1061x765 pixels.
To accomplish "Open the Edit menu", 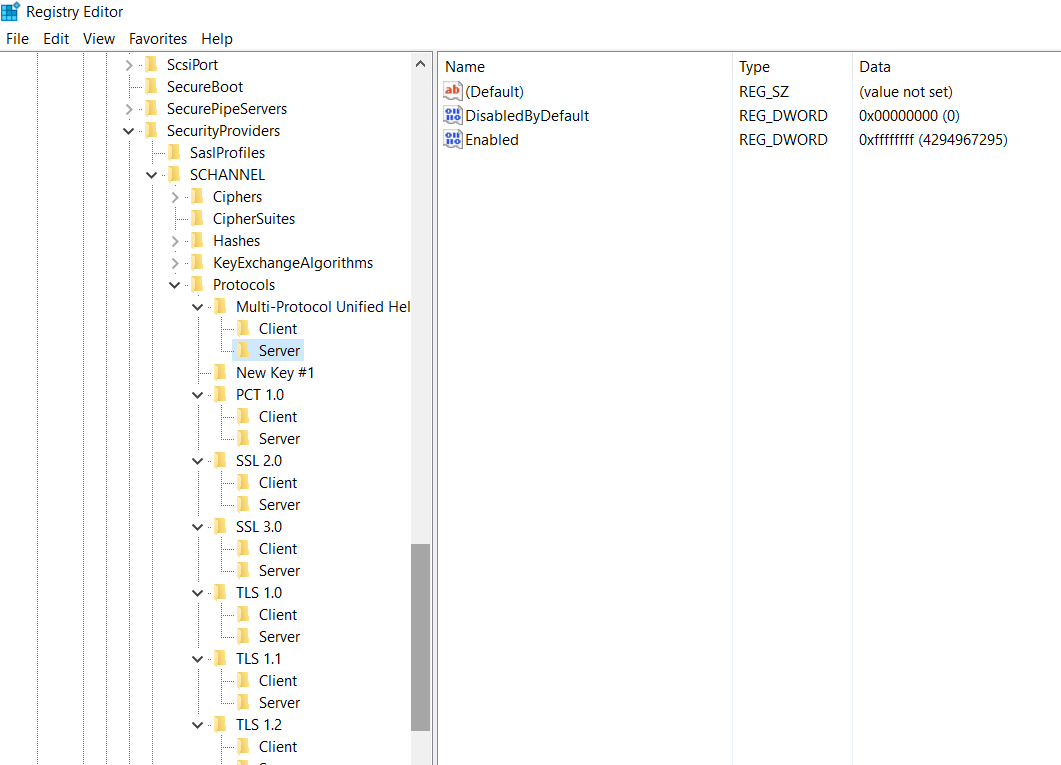I will (56, 39).
